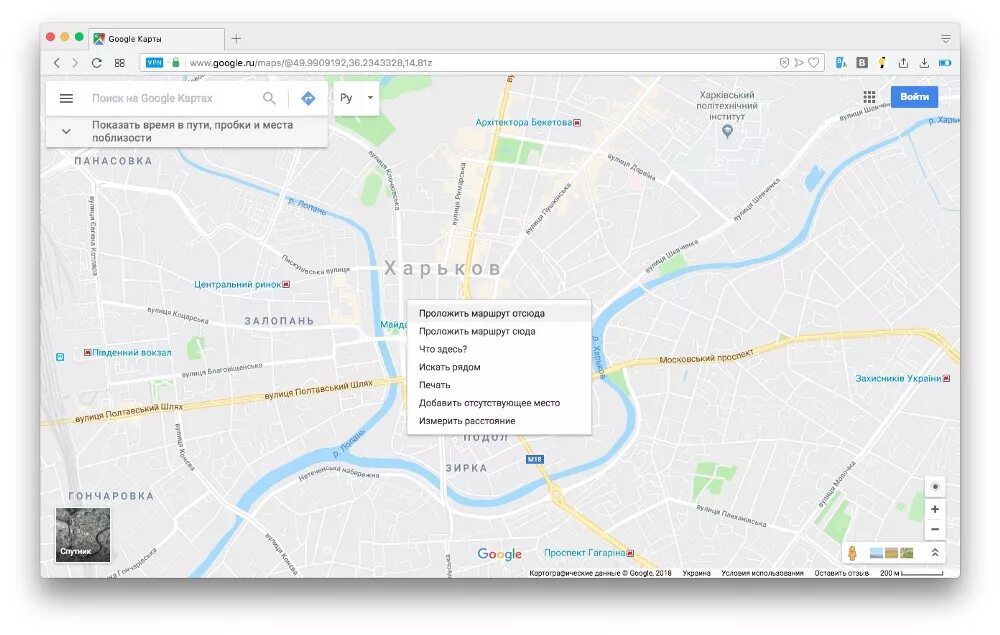Click the VPN badge in the address bar
This screenshot has height=635, width=1000.
(x=154, y=62)
